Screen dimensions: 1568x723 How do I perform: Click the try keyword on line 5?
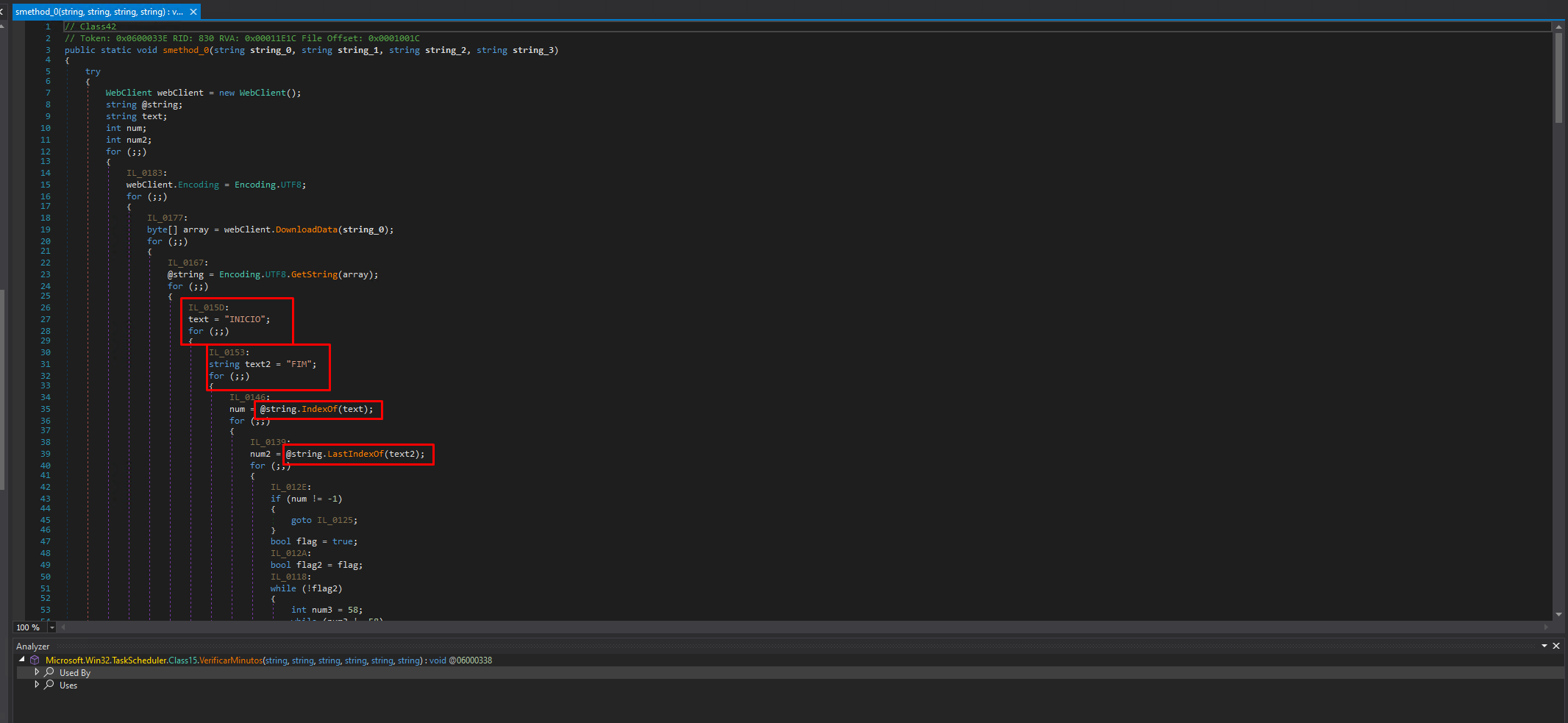pos(93,71)
